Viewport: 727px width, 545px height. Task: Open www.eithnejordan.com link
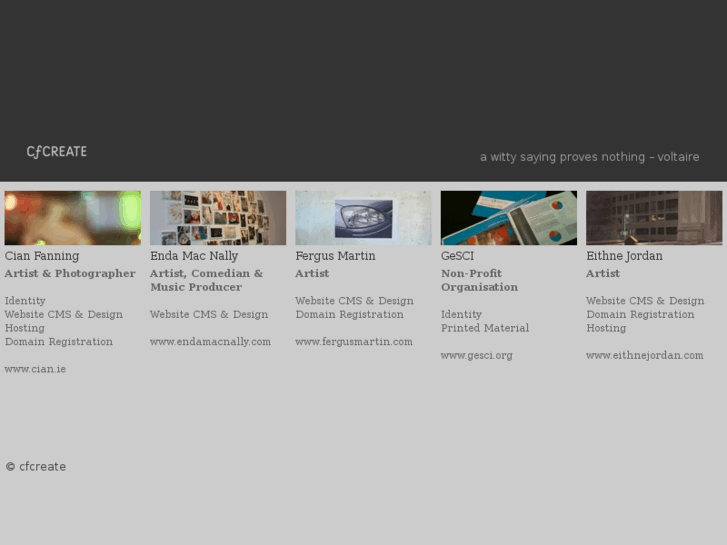pos(644,355)
